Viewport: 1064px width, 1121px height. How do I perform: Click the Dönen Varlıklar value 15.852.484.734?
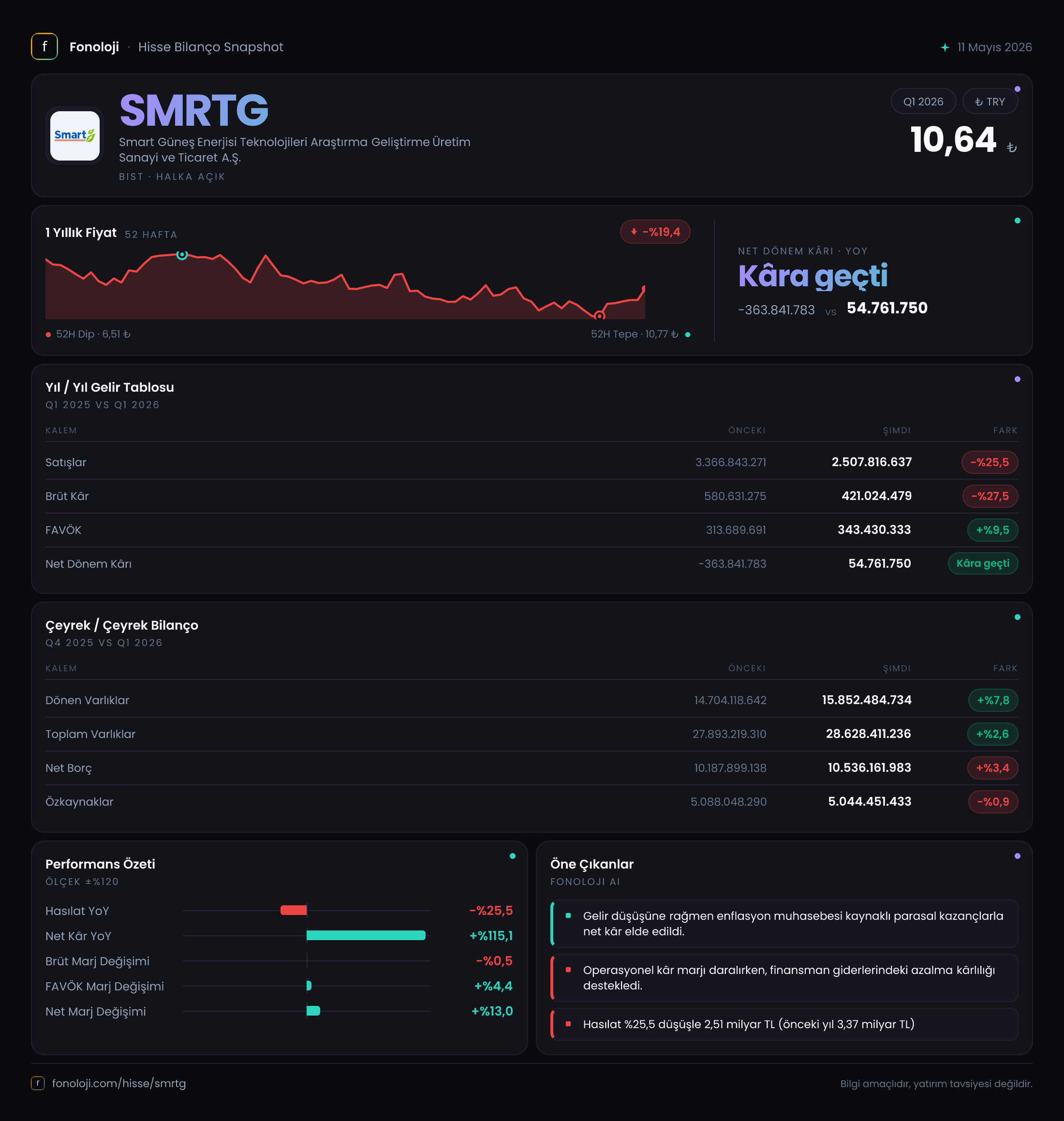[x=867, y=700]
